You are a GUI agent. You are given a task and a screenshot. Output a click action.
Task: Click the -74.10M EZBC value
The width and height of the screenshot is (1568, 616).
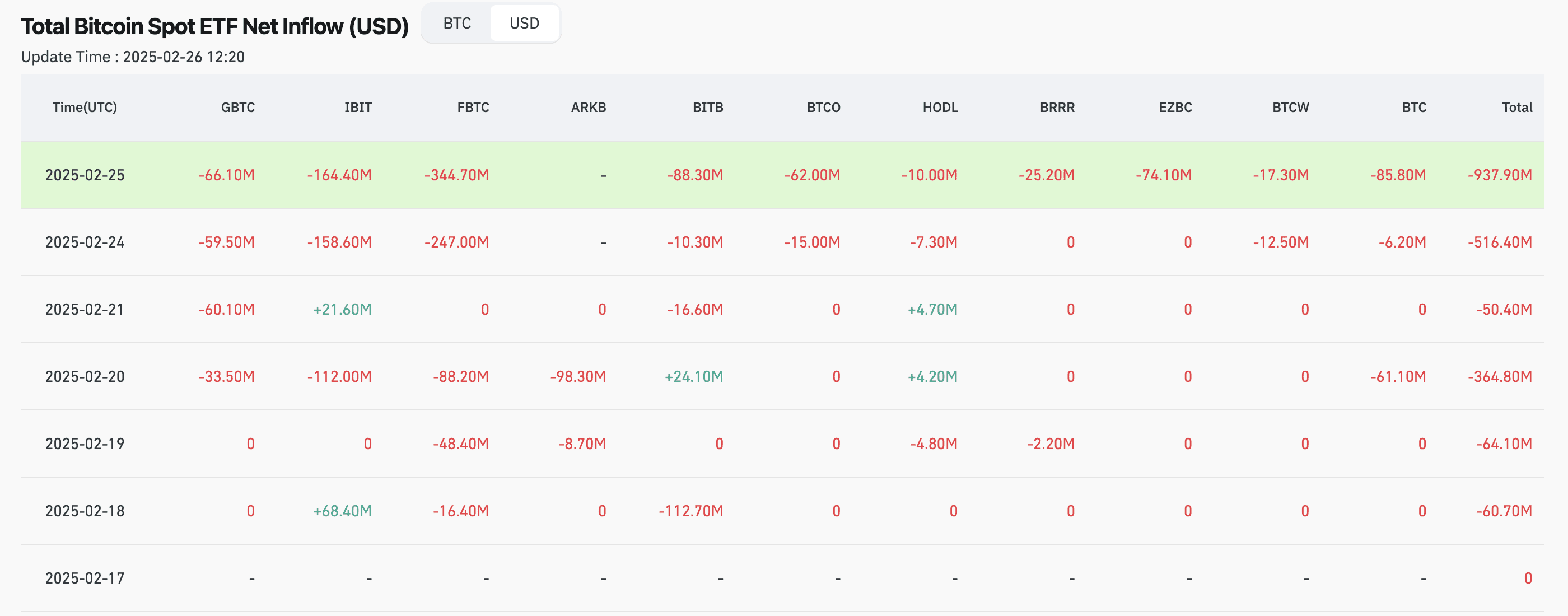pos(1164,175)
